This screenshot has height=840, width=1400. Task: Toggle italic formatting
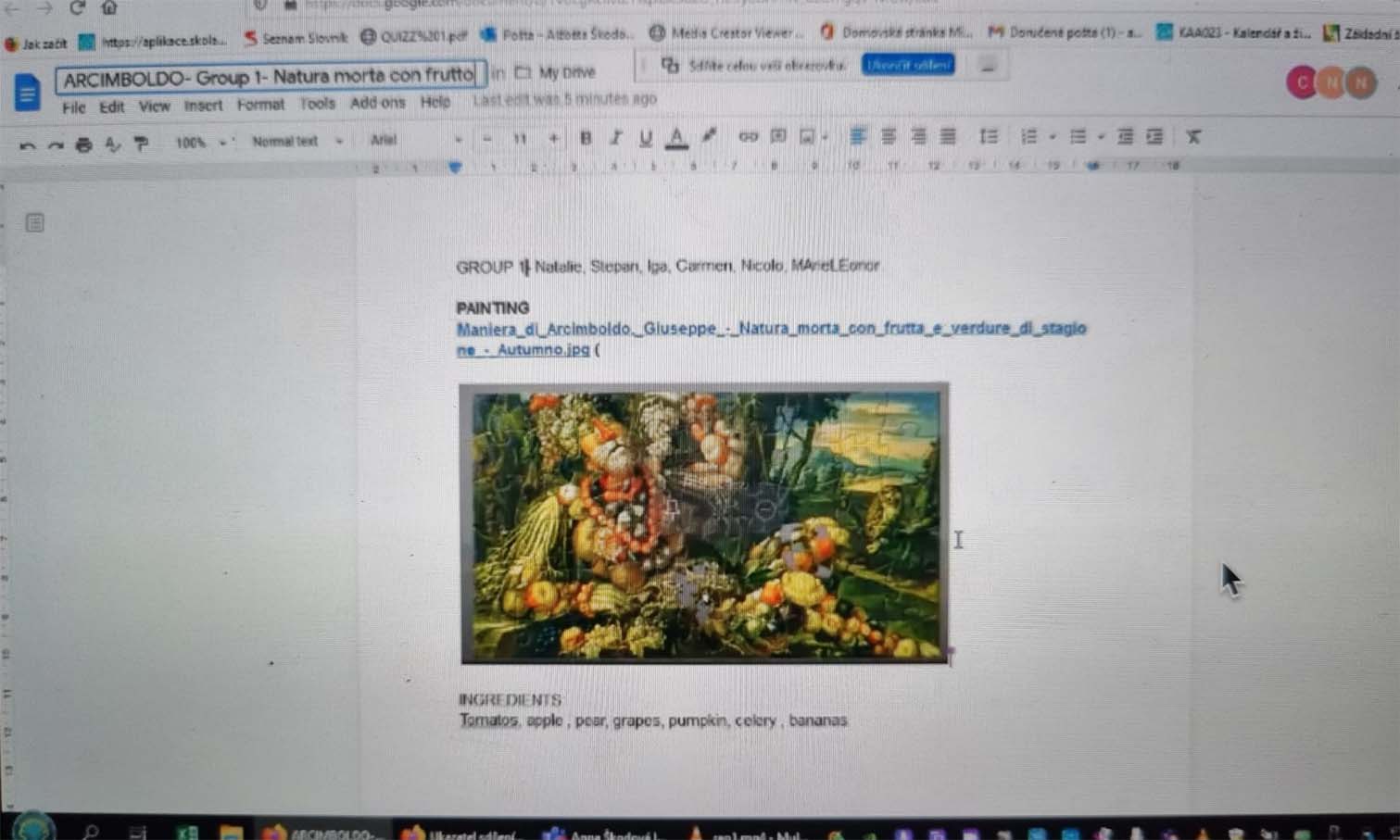pyautogui.click(x=614, y=139)
